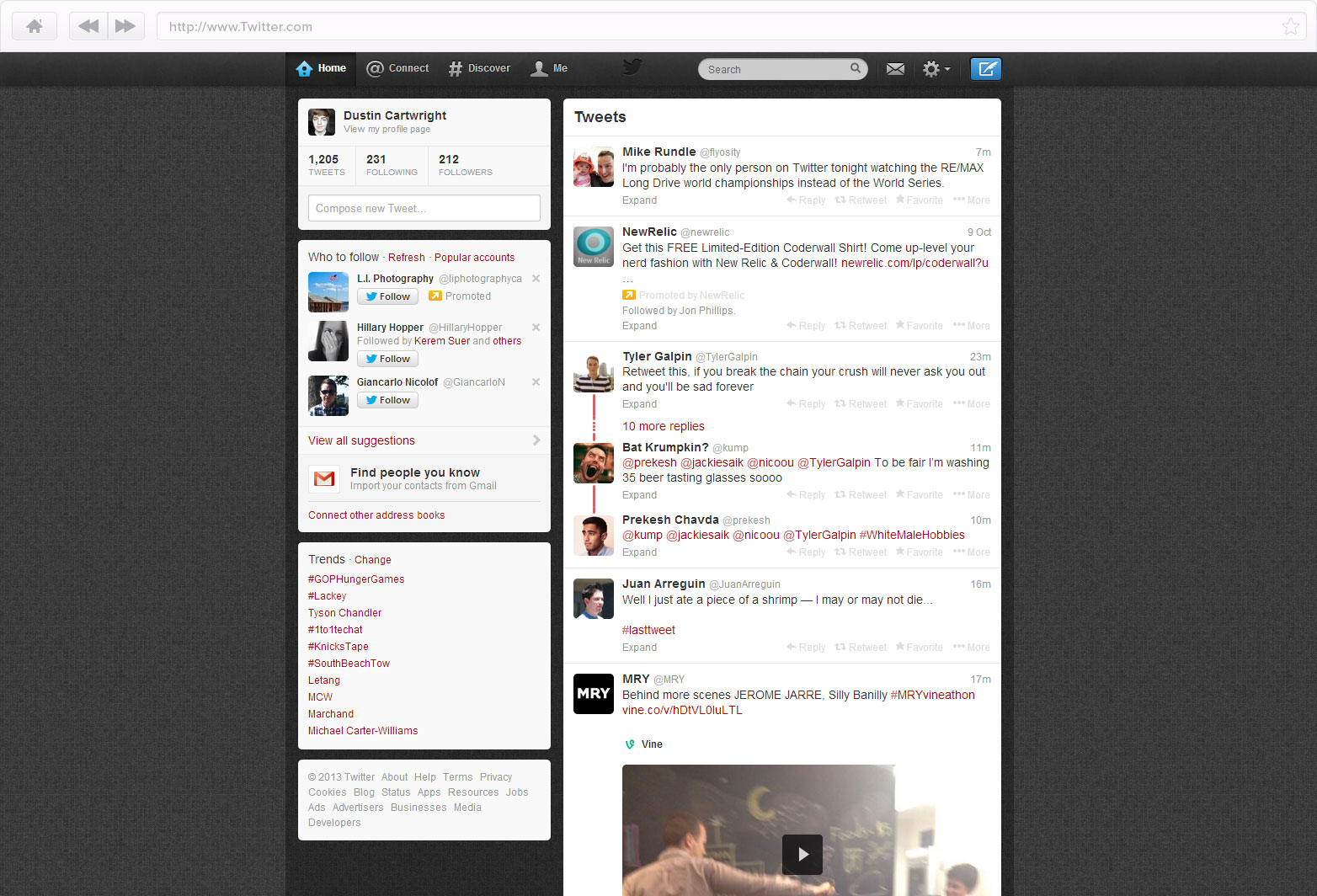This screenshot has width=1317, height=896.
Task: Open the Tyson Chandler trend
Action: click(x=344, y=613)
